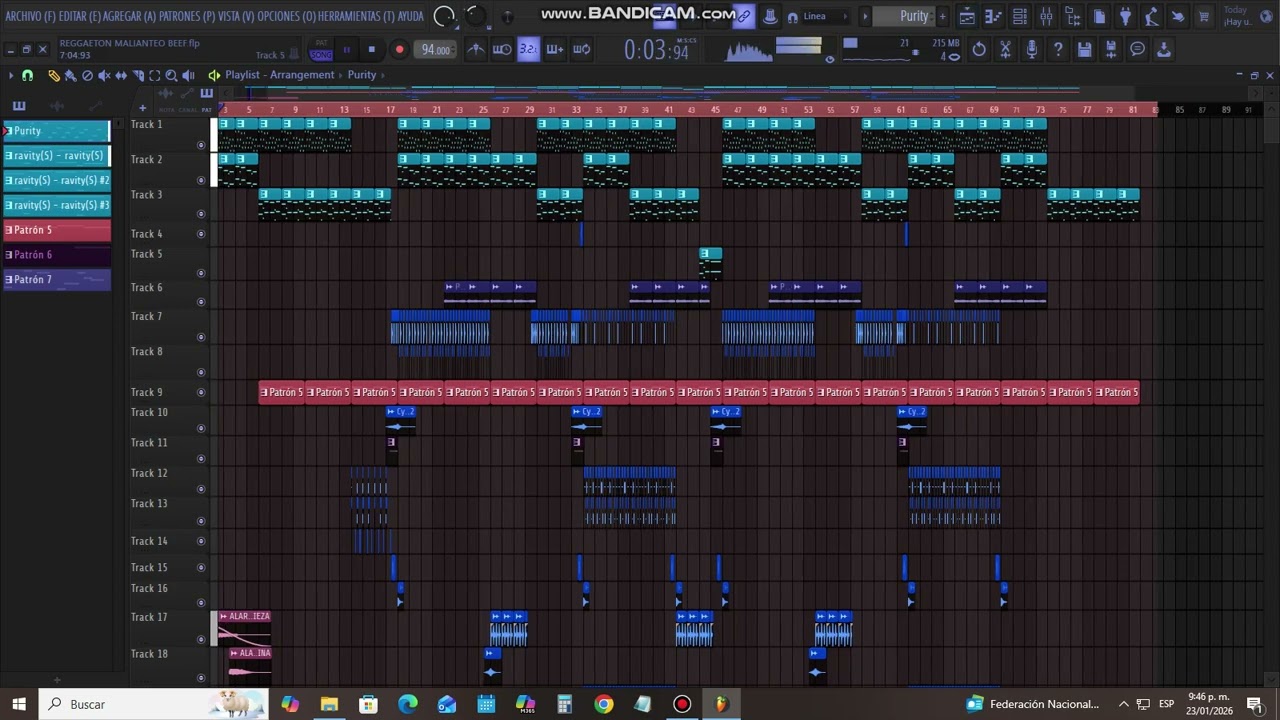This screenshot has height=720, width=1280.
Task: Save the project with the floppy icon
Action: point(1084,49)
